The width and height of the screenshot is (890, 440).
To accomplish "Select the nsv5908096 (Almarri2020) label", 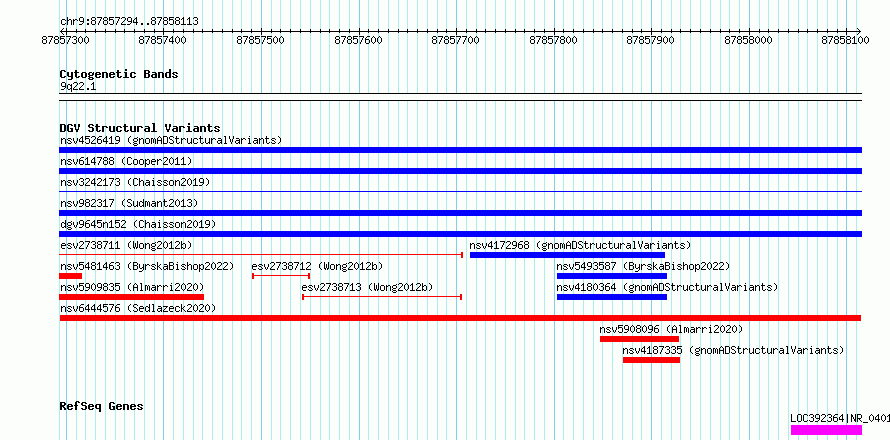I will click(671, 329).
